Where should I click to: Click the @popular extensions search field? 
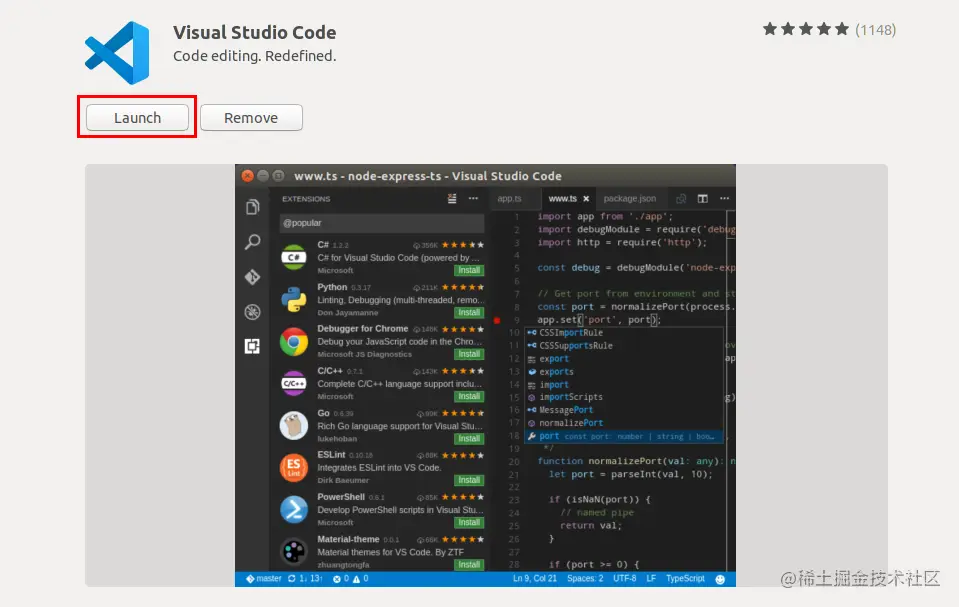382,223
